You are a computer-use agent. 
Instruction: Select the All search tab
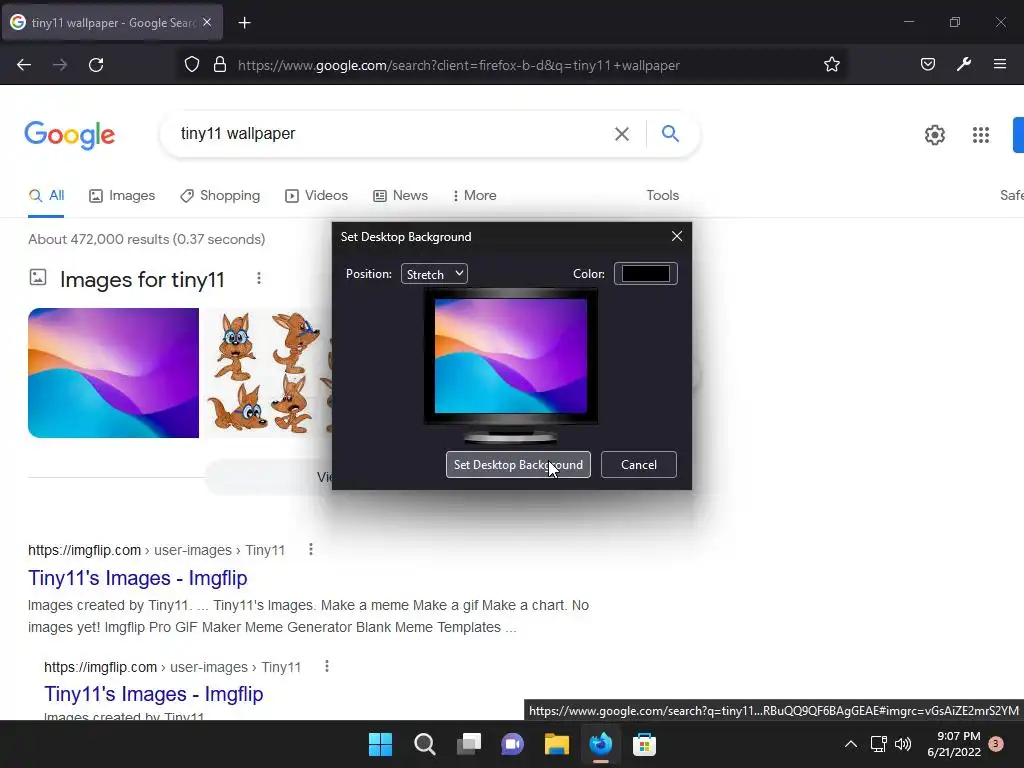47,195
